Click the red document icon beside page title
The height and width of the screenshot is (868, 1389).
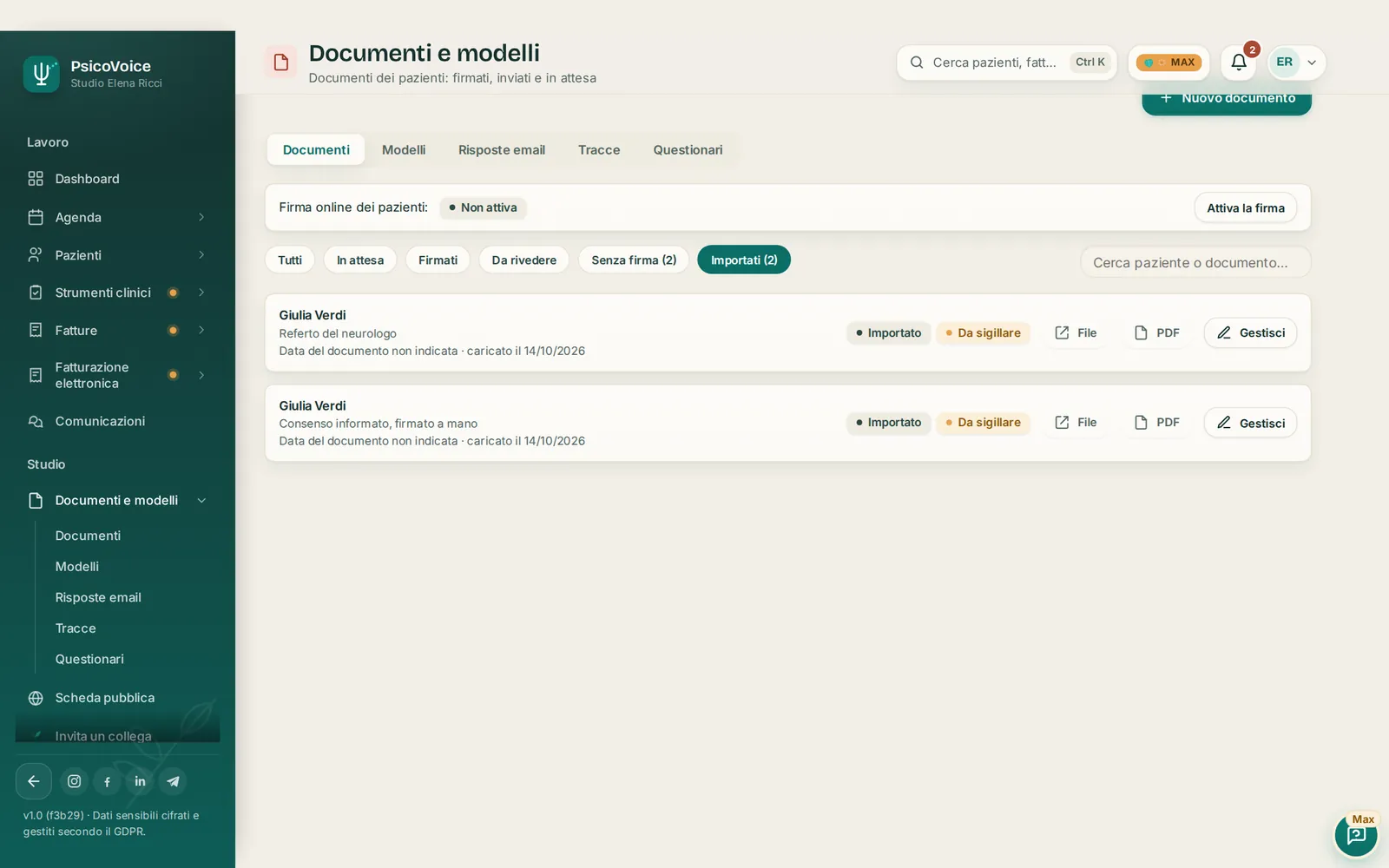pyautogui.click(x=281, y=62)
